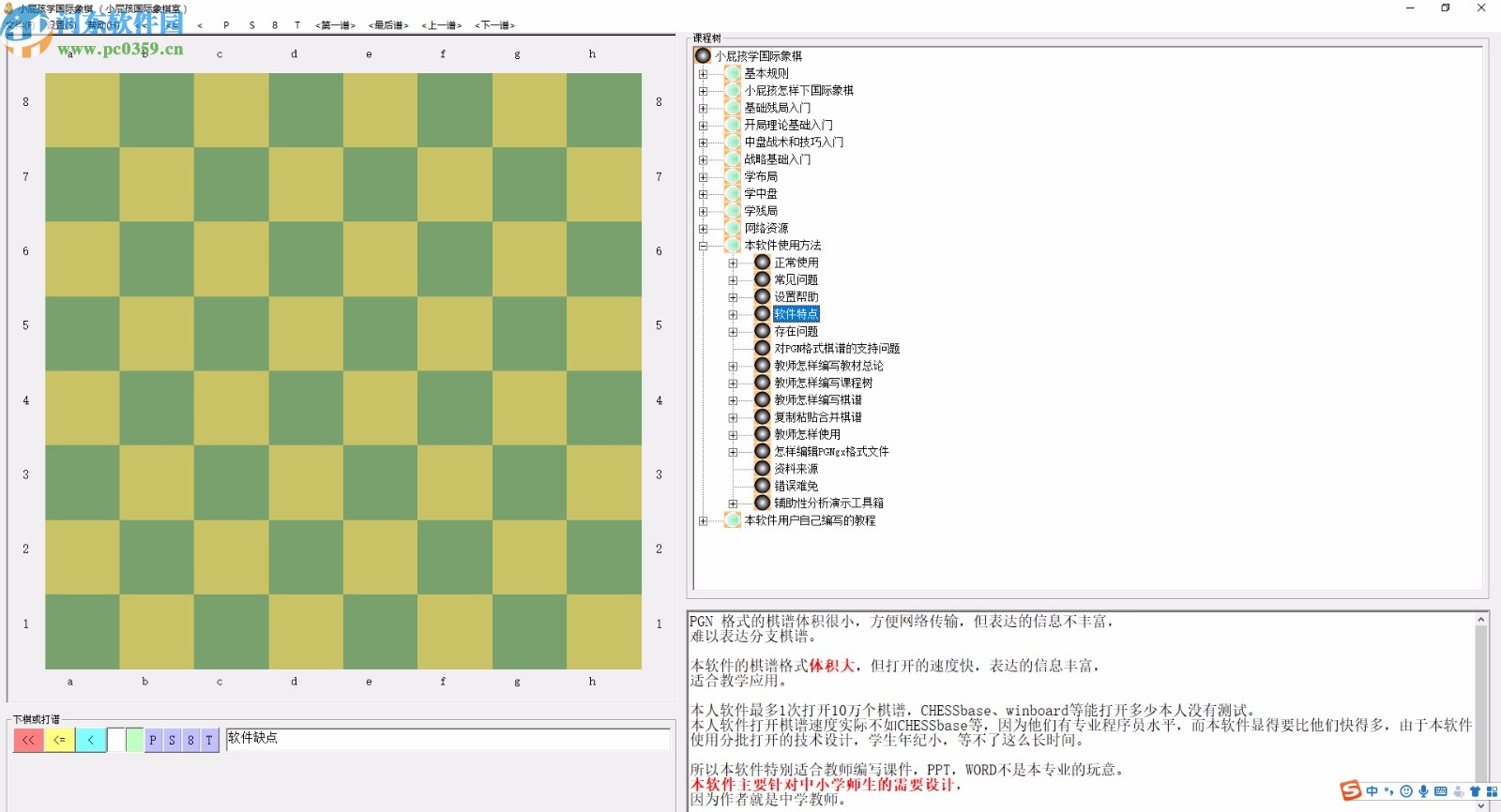Expand the 战略基础入门 node
This screenshot has width=1501, height=812.
(x=703, y=159)
